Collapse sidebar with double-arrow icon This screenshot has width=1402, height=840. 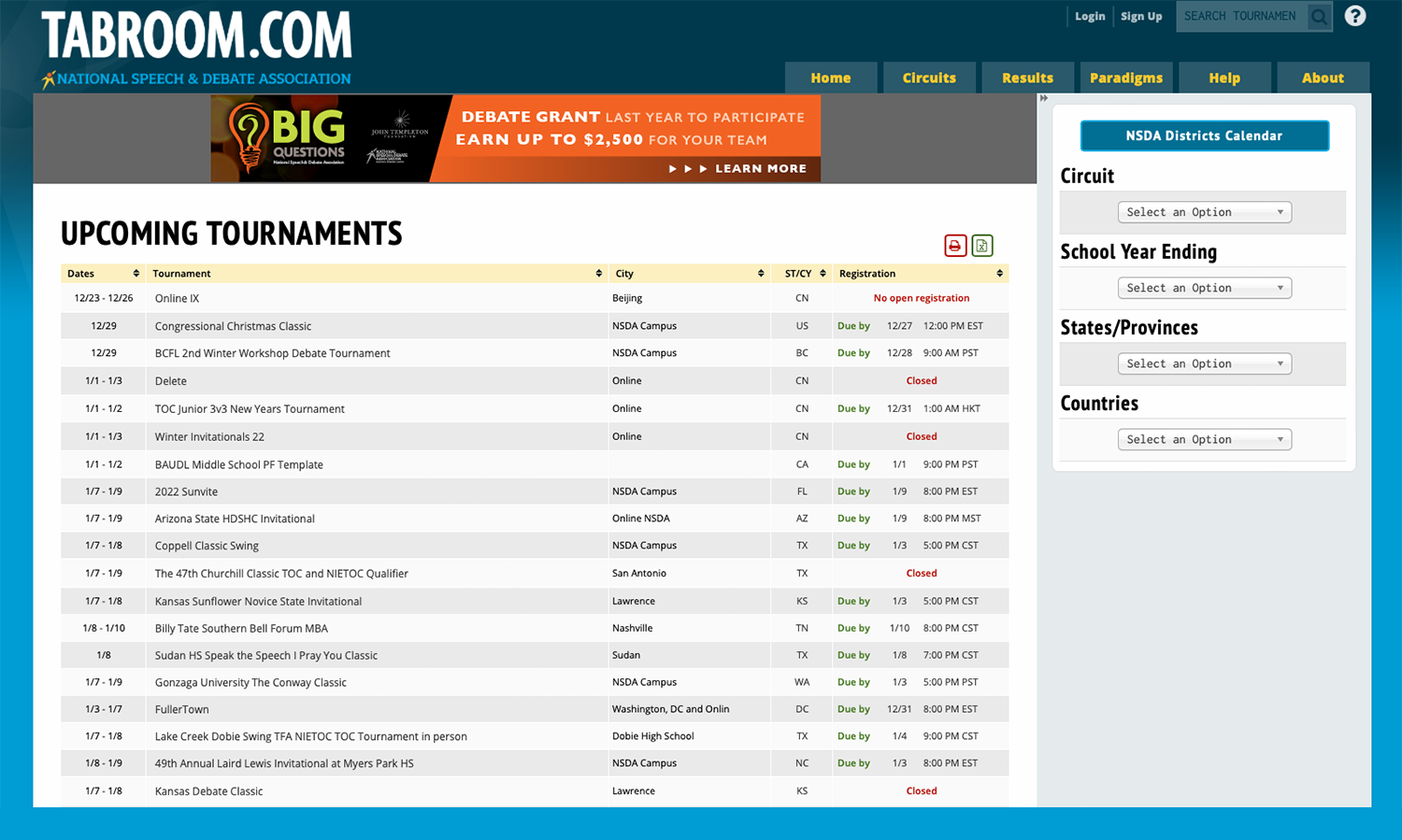[x=1044, y=98]
